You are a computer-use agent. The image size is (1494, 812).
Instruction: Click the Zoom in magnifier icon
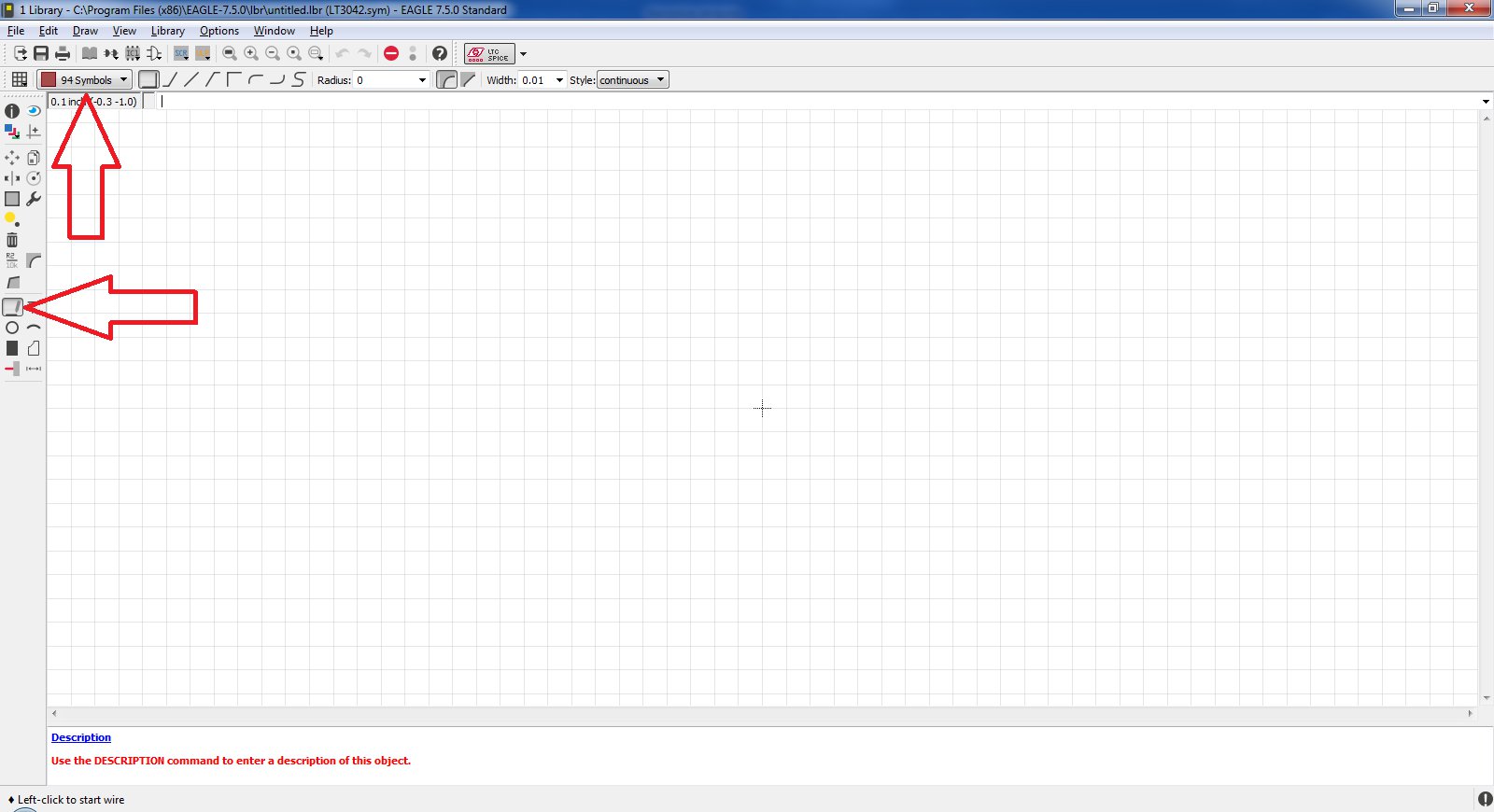(251, 54)
